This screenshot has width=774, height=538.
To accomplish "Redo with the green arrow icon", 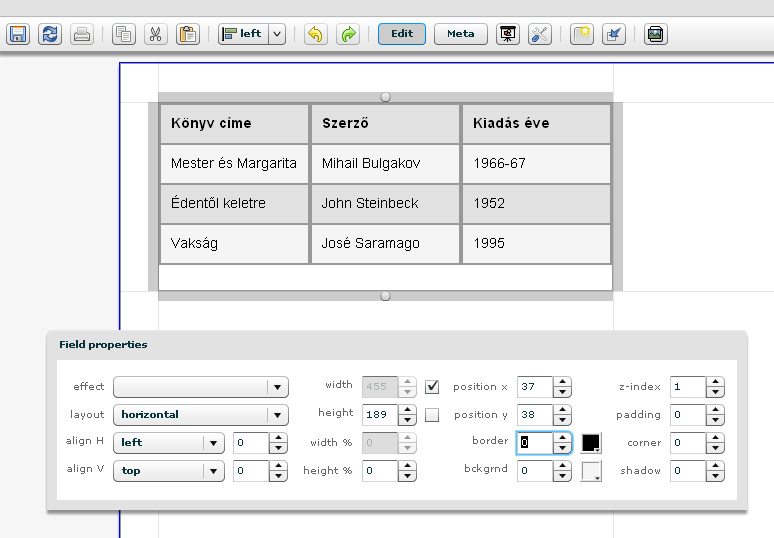I will point(347,34).
